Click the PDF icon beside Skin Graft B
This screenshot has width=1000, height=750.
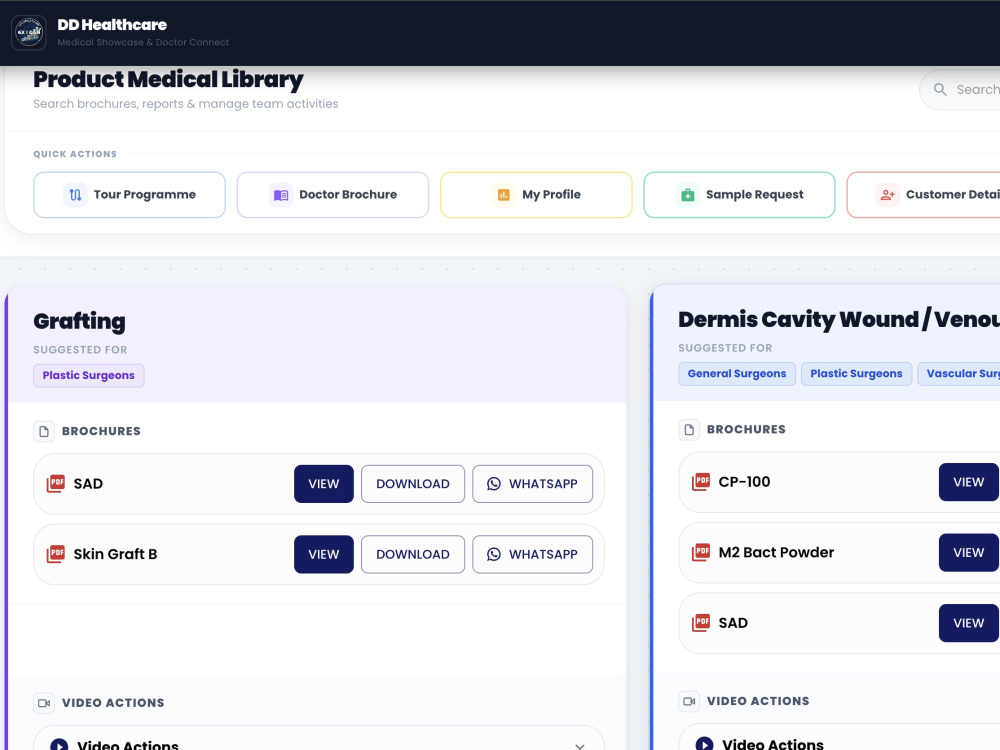click(x=56, y=554)
